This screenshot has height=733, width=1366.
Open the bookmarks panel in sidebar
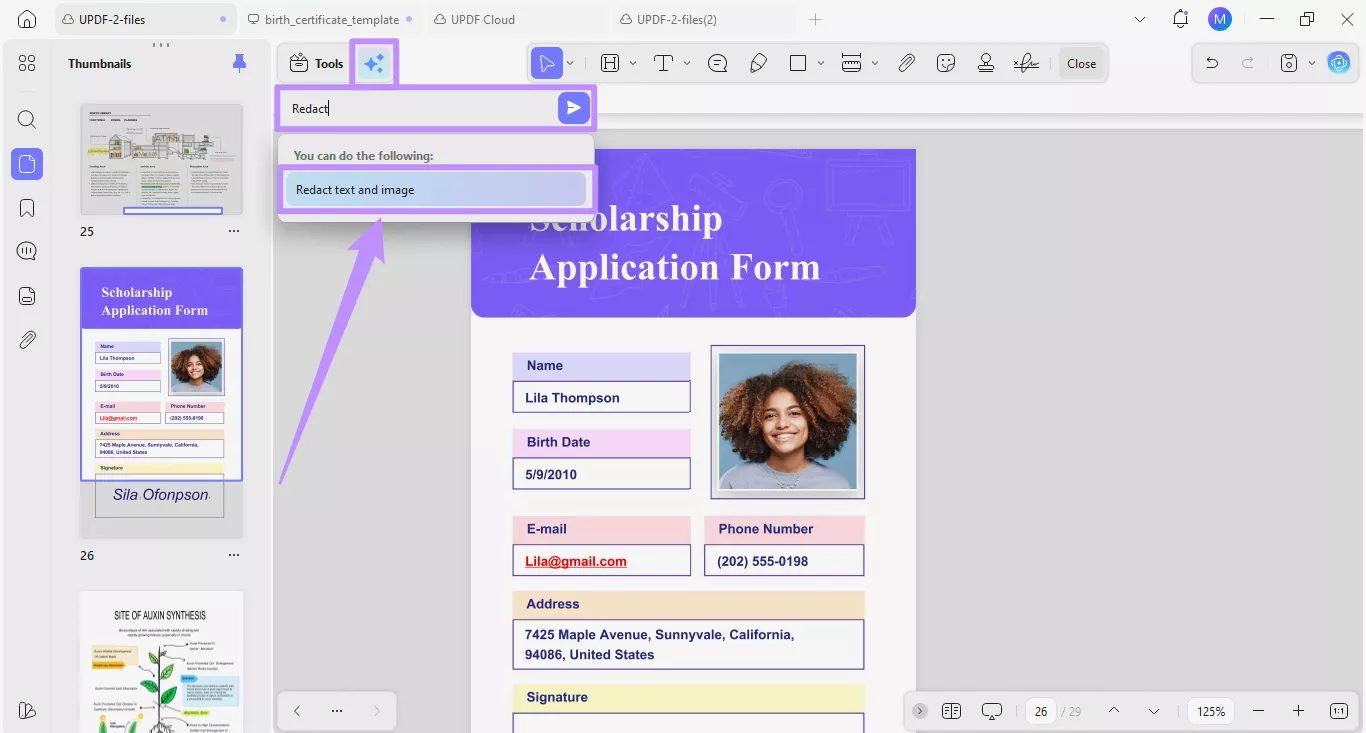click(x=27, y=208)
